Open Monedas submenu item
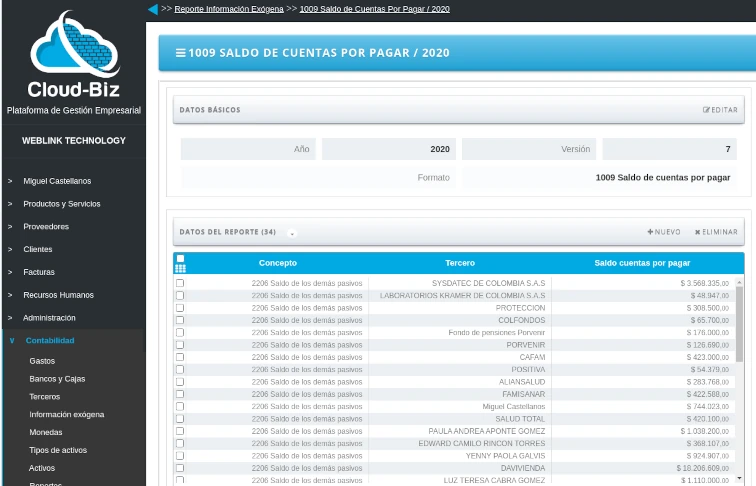The width and height of the screenshot is (756, 486). [45, 432]
